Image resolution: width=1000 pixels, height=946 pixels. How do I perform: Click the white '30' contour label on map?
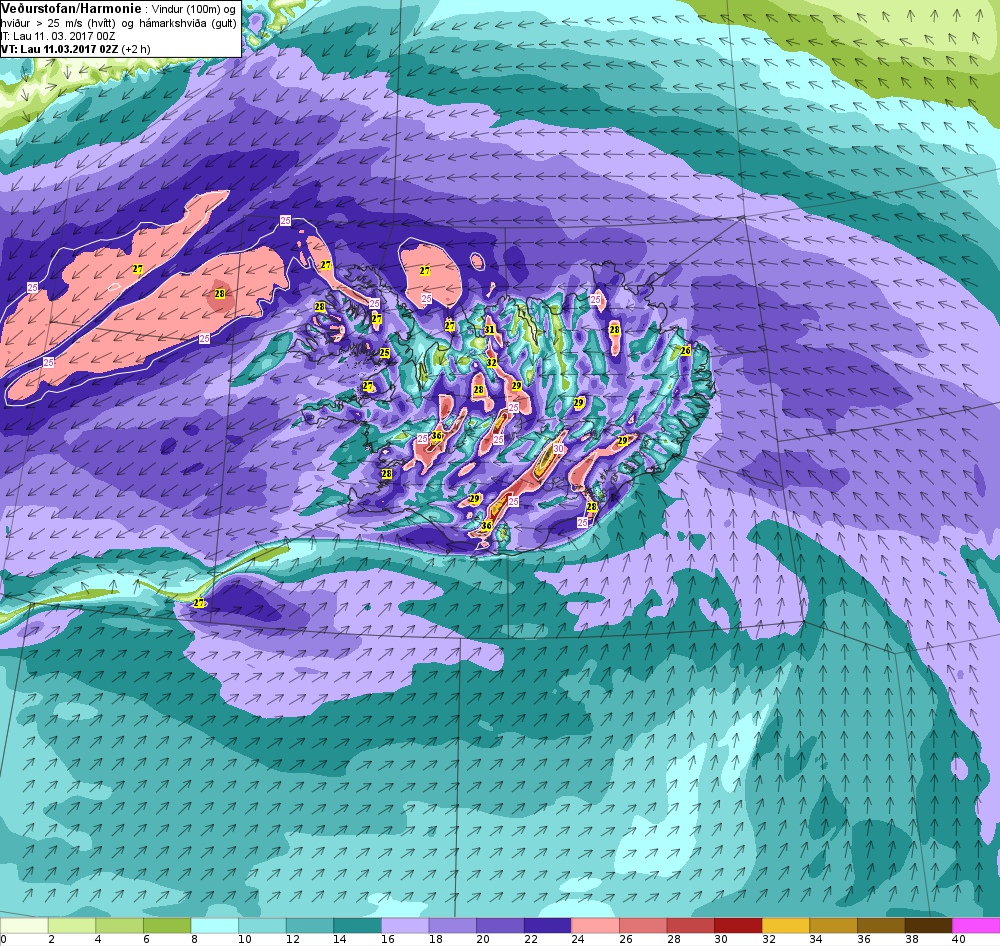click(x=559, y=449)
